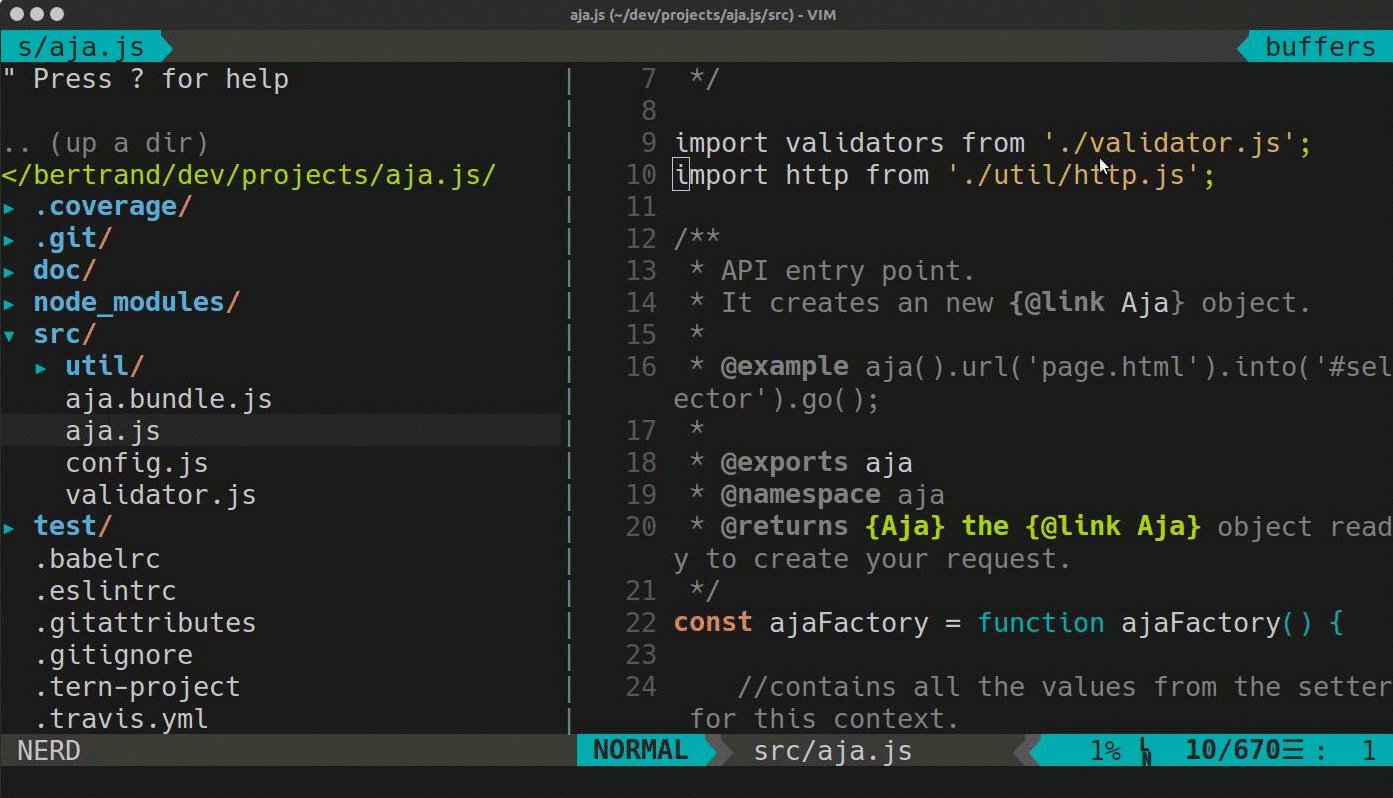The image size is (1393, 798).
Task: Click the 'const' keyword on line 22
Action: (x=713, y=623)
